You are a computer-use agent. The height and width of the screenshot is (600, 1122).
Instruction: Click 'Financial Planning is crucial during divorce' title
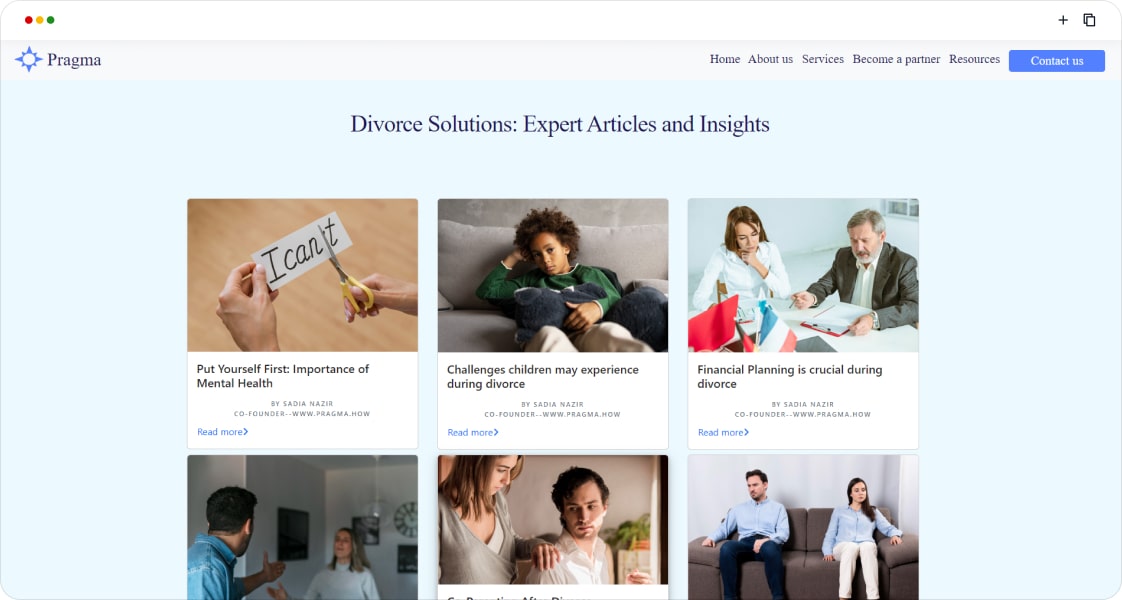[789, 377]
